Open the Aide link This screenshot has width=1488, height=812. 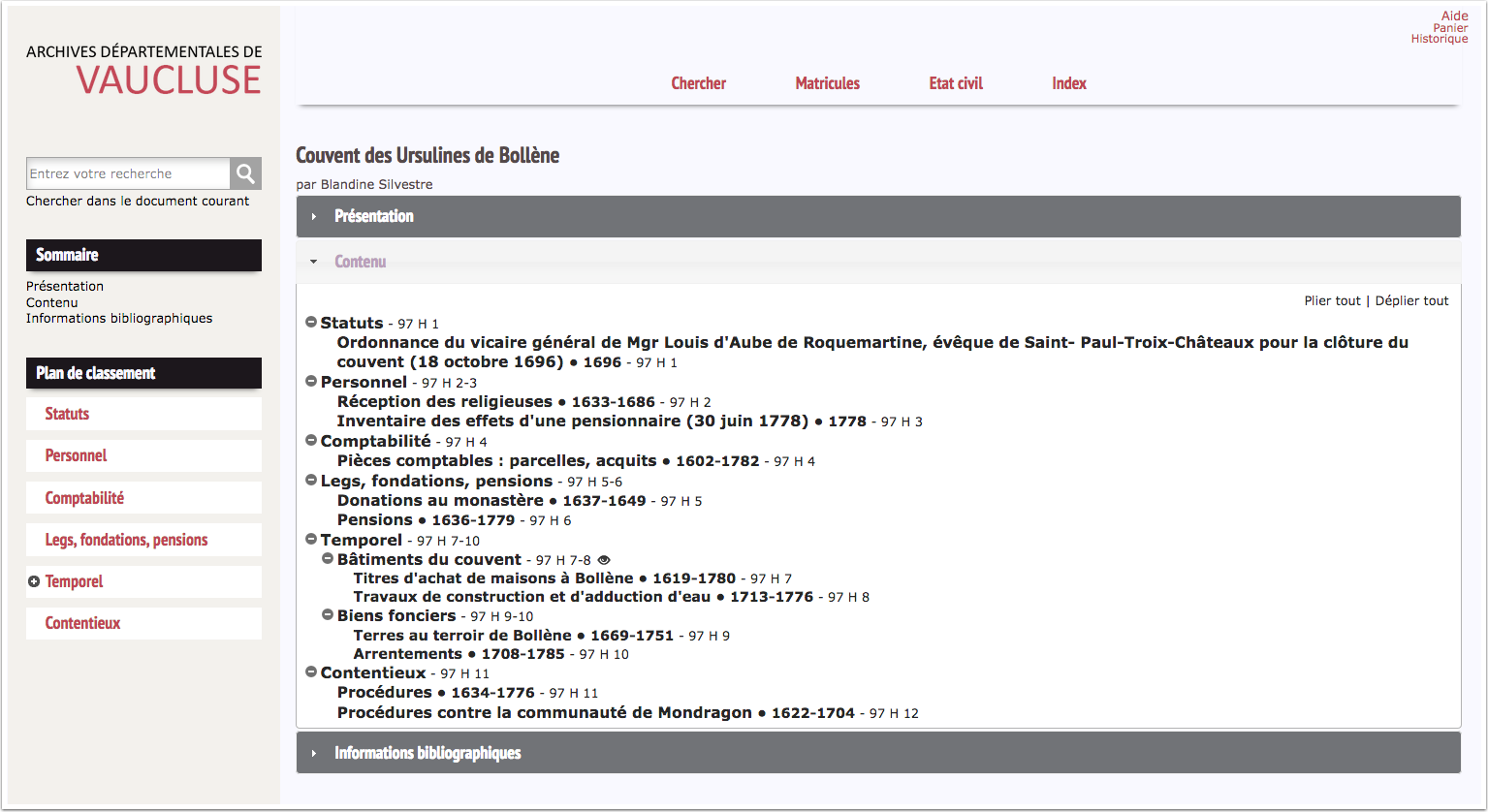click(1454, 16)
